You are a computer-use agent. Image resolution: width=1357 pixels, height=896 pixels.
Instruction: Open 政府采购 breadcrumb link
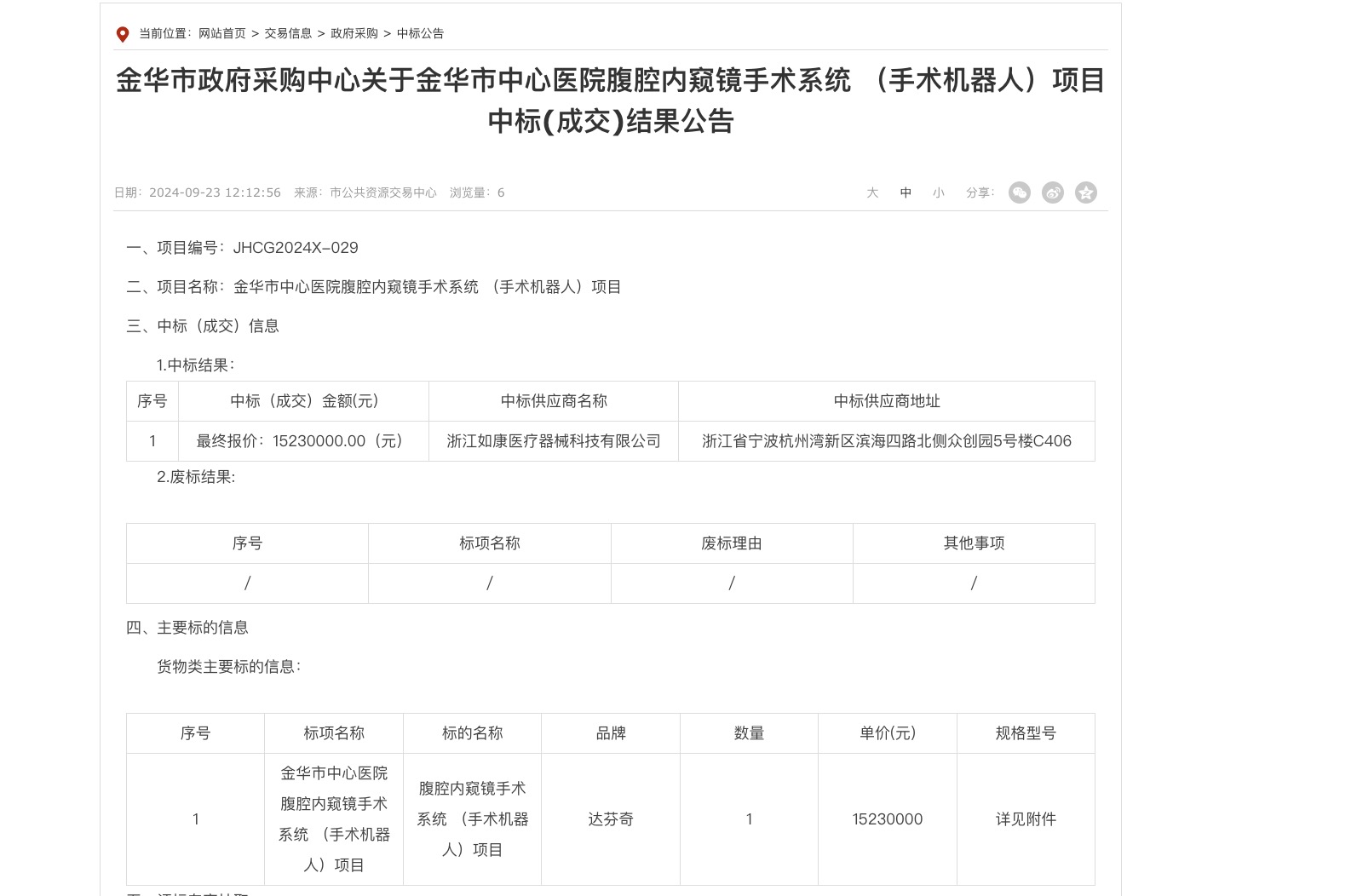click(x=354, y=33)
